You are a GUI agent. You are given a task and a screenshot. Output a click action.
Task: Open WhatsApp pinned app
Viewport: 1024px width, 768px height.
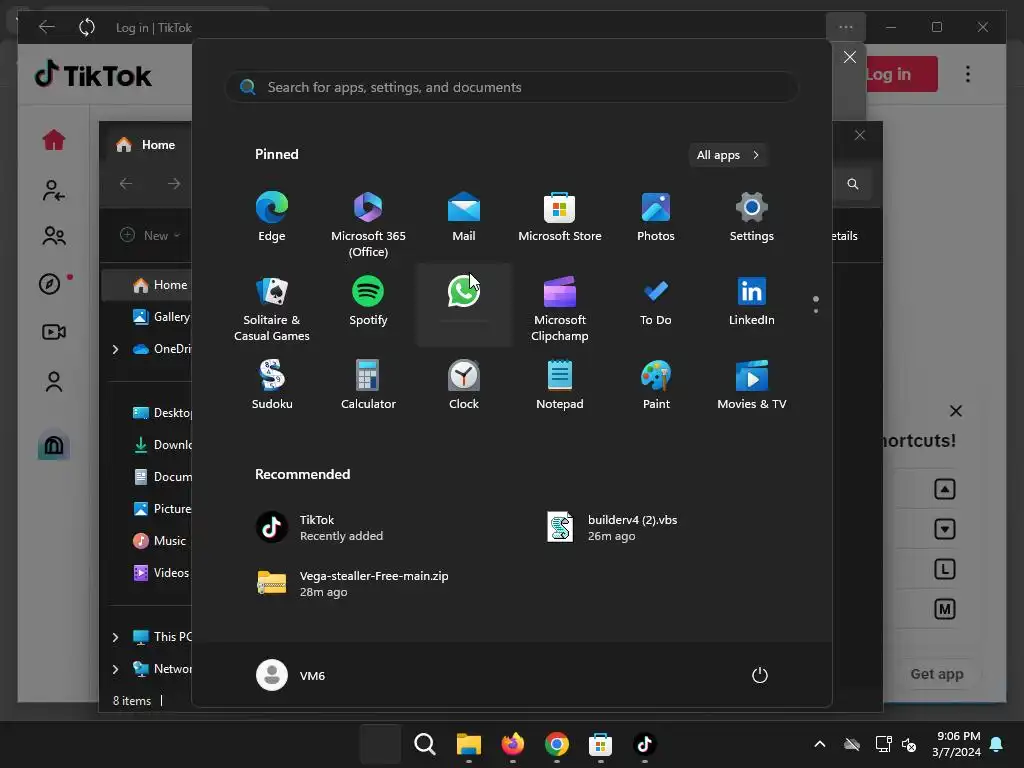[x=464, y=304]
